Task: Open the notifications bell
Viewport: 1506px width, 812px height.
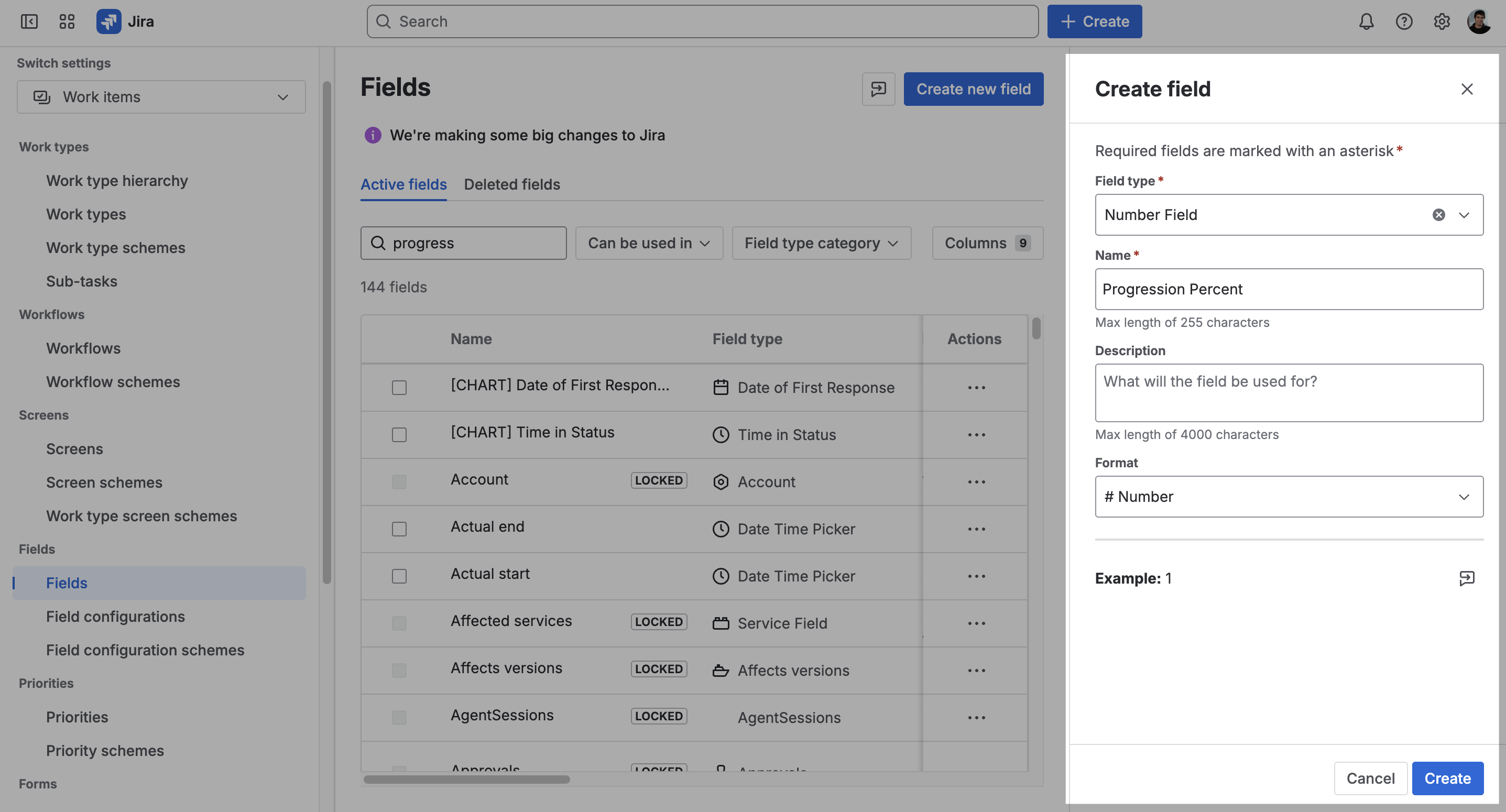Action: tap(1366, 21)
